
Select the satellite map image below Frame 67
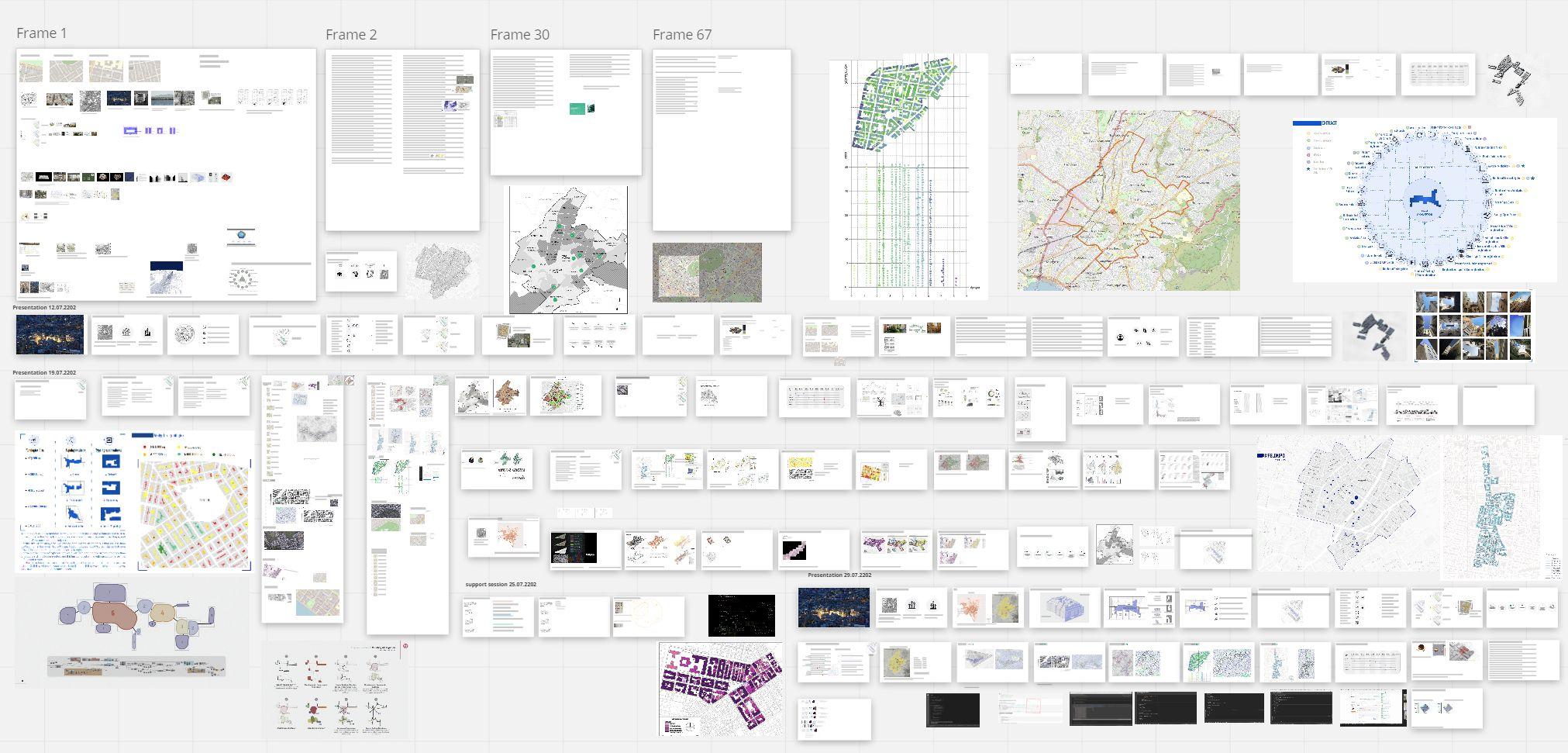pos(707,272)
